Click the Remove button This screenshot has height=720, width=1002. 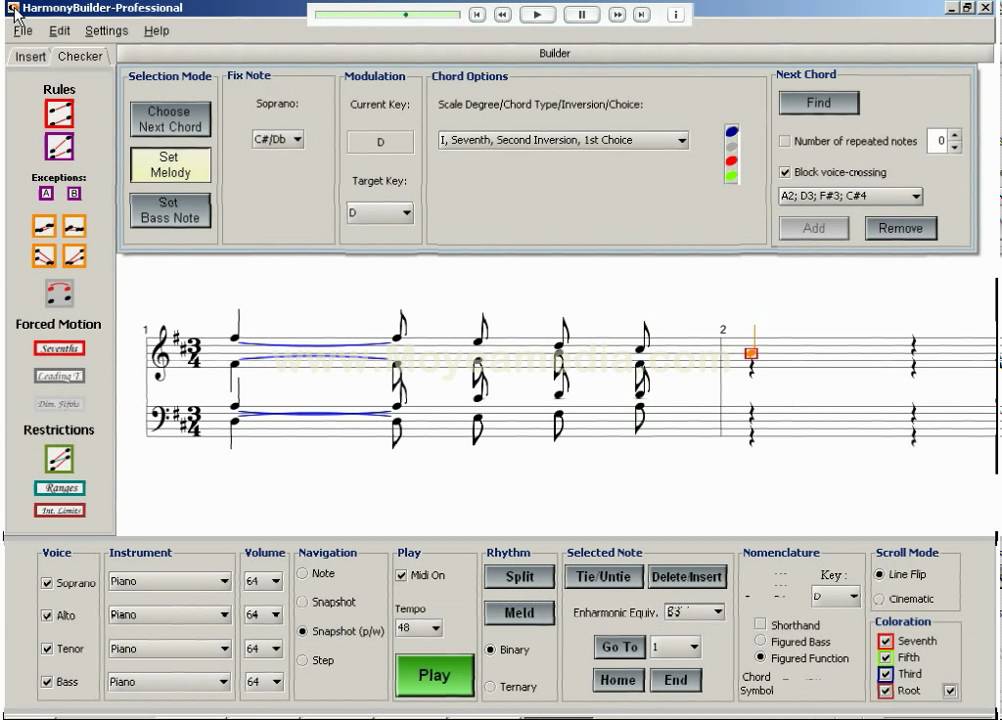tap(900, 228)
